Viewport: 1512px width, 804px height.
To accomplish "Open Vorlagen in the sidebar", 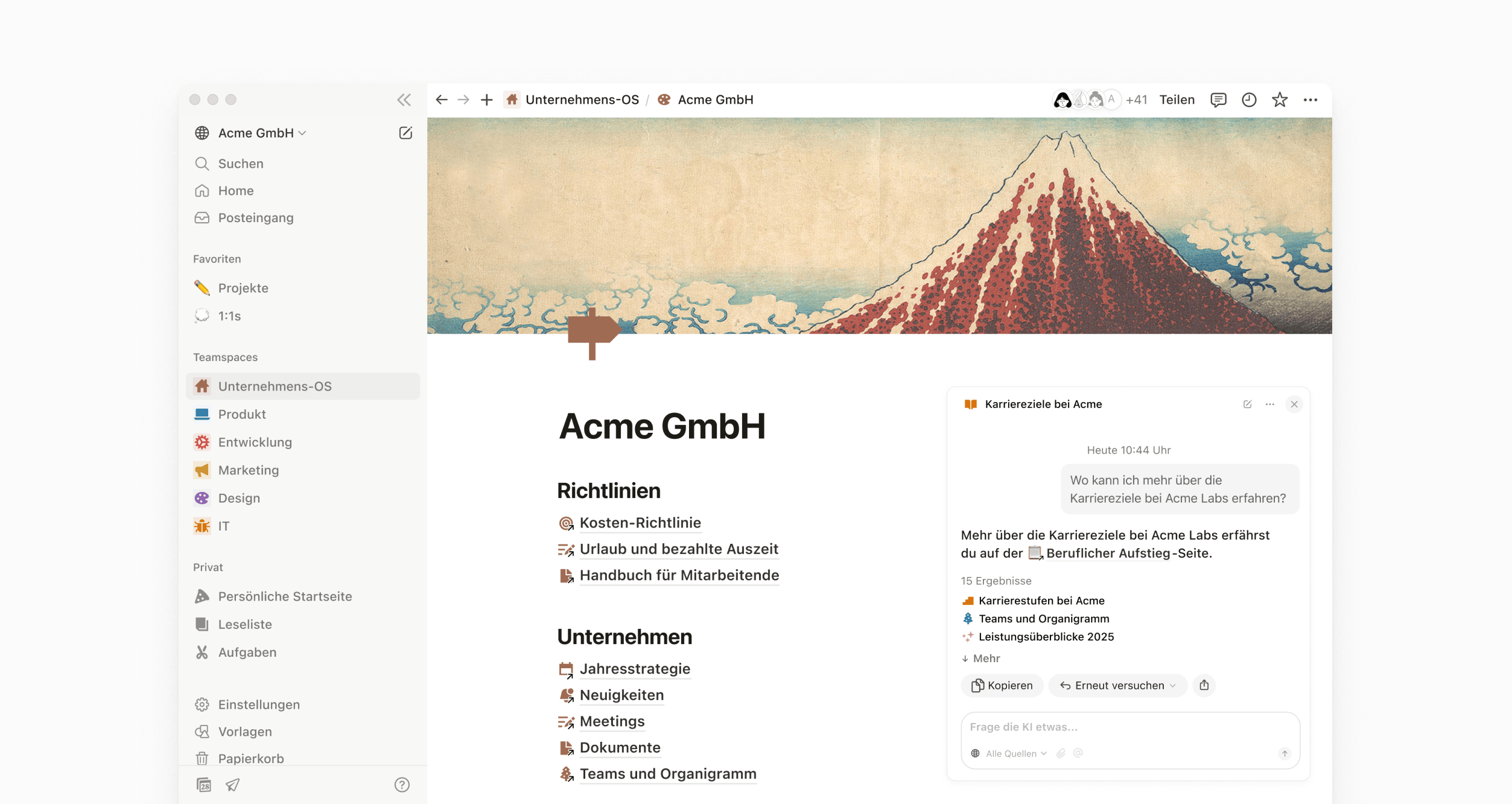I will coord(303,732).
